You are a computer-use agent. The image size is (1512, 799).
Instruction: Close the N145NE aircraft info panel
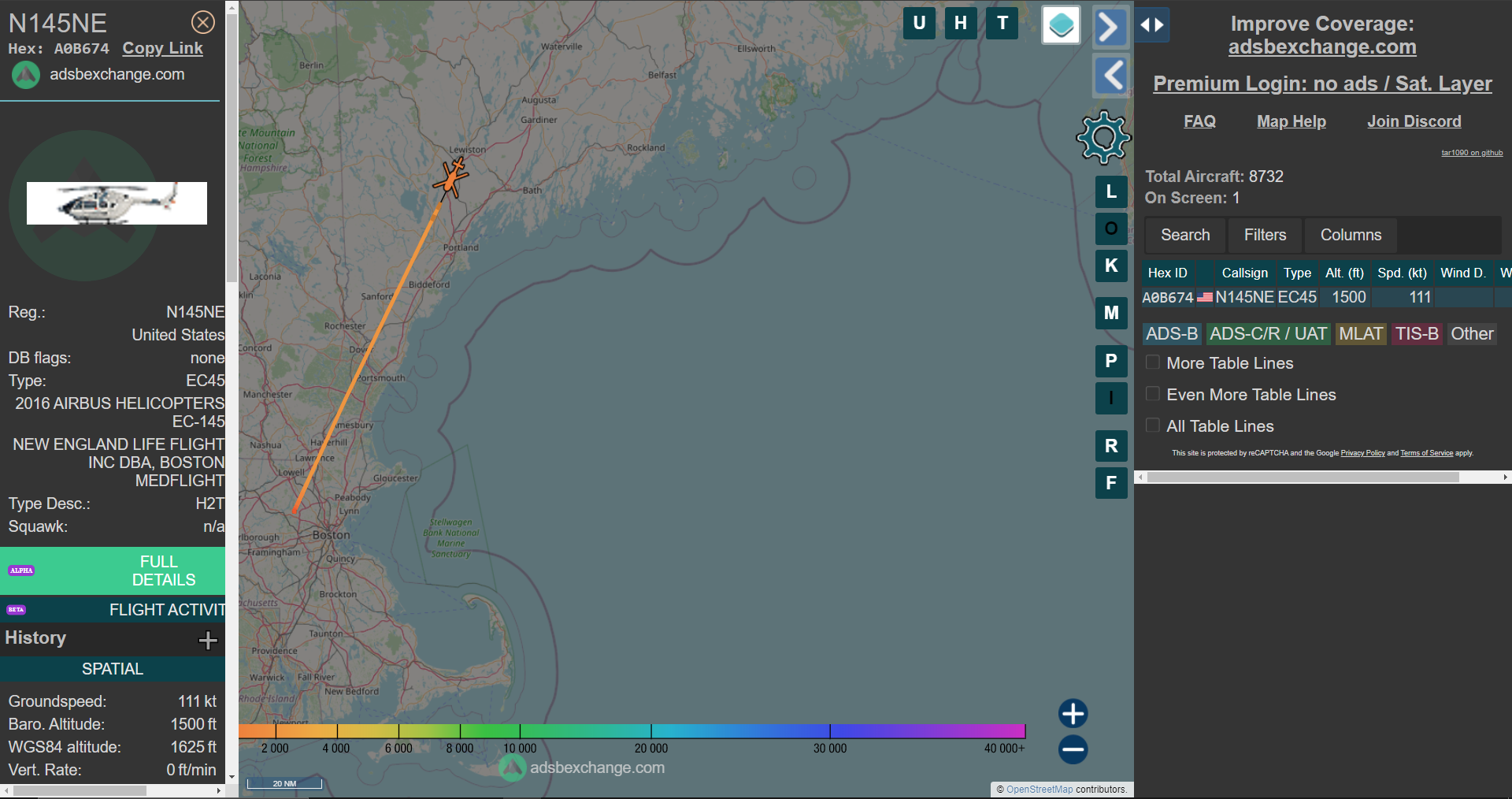[203, 22]
